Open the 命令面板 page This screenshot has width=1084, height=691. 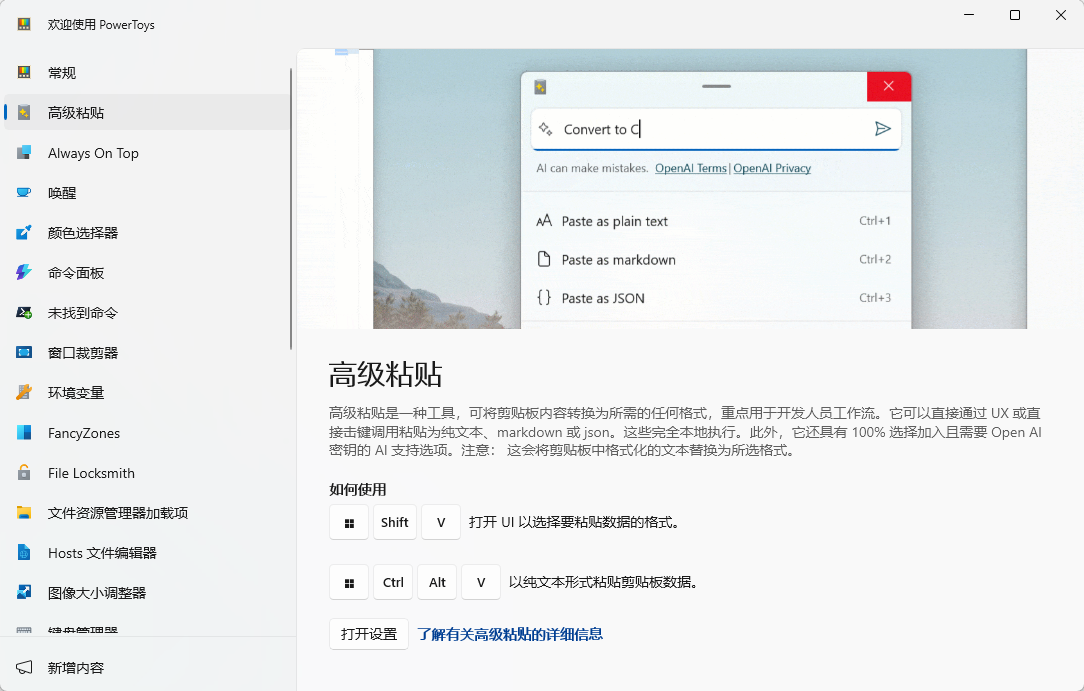pyautogui.click(x=147, y=272)
